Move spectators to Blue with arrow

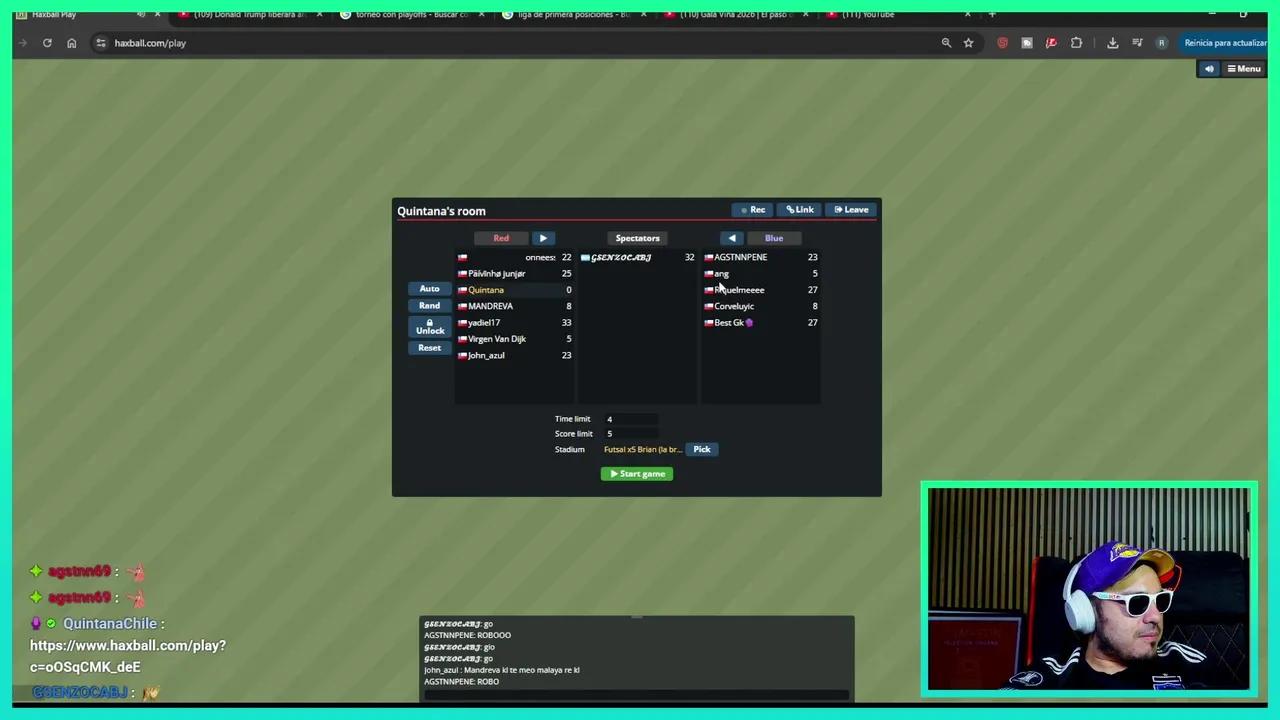click(x=732, y=238)
